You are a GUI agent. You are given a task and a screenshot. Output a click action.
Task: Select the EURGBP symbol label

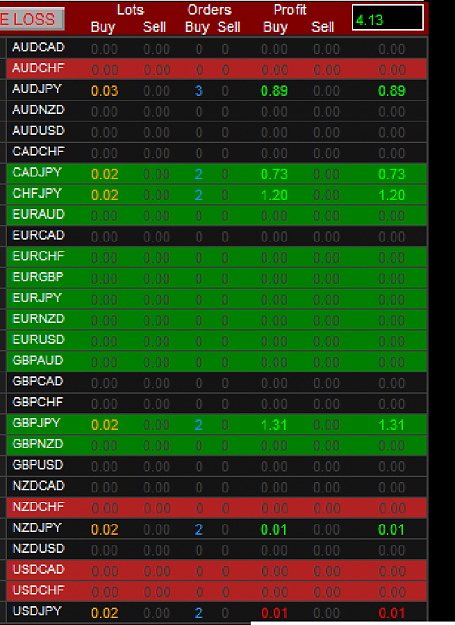click(x=38, y=277)
